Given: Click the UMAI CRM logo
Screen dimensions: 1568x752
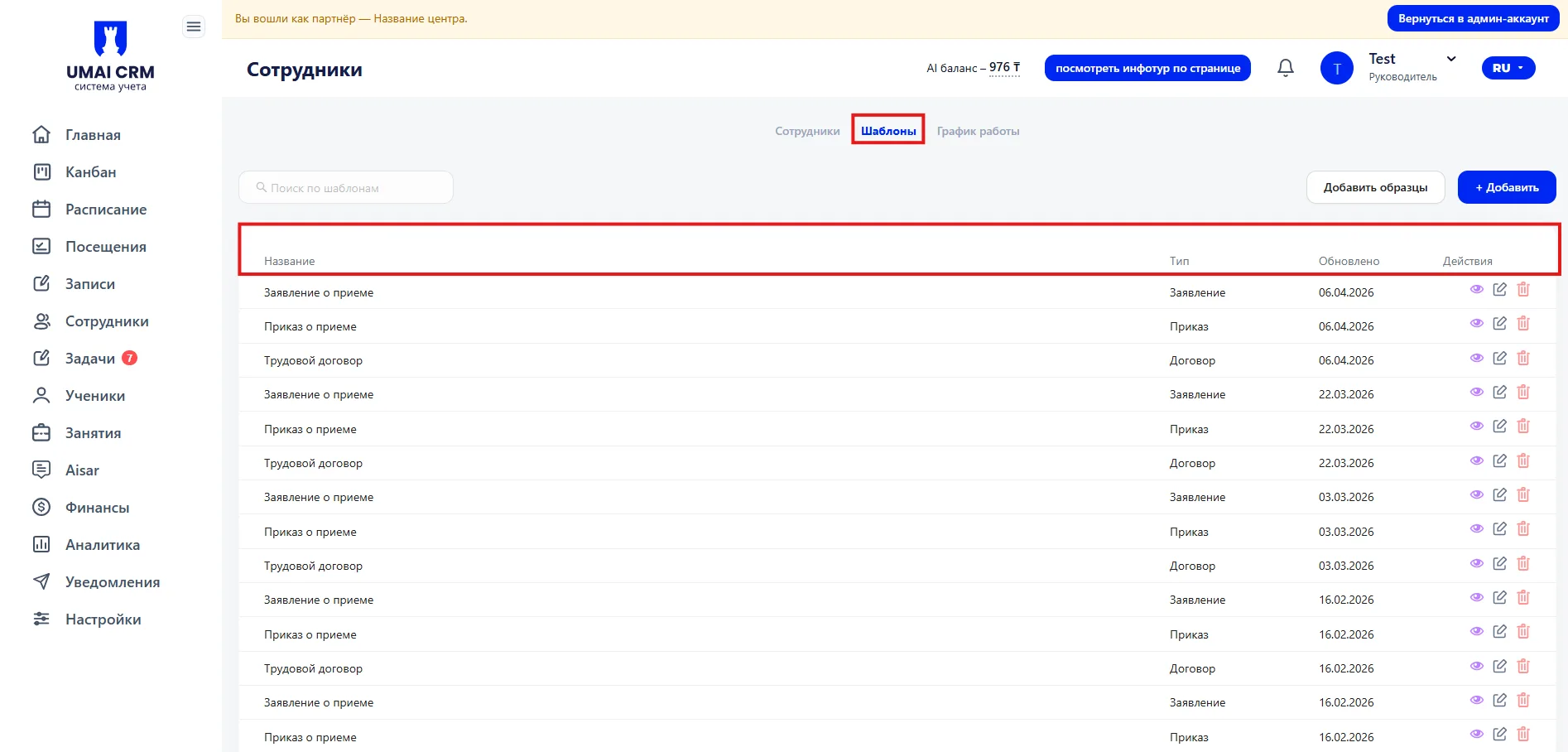Looking at the screenshot, I should click(110, 55).
